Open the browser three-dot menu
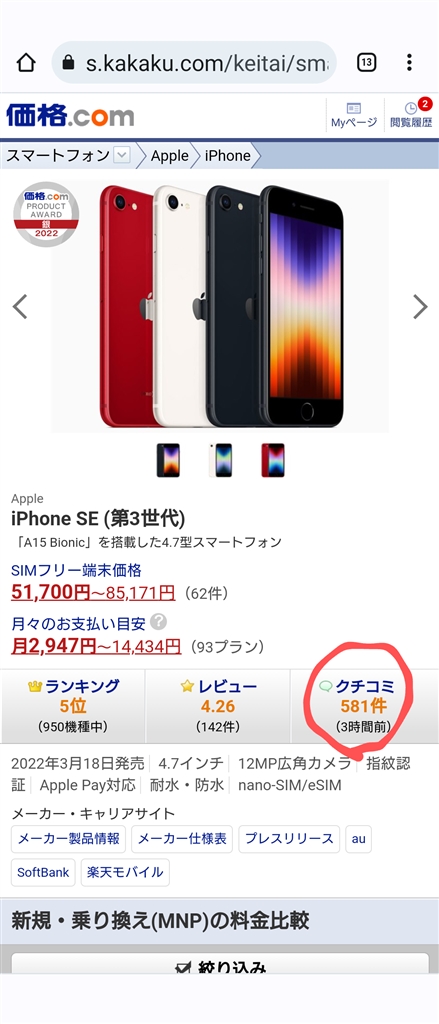The image size is (439, 1024). (409, 63)
